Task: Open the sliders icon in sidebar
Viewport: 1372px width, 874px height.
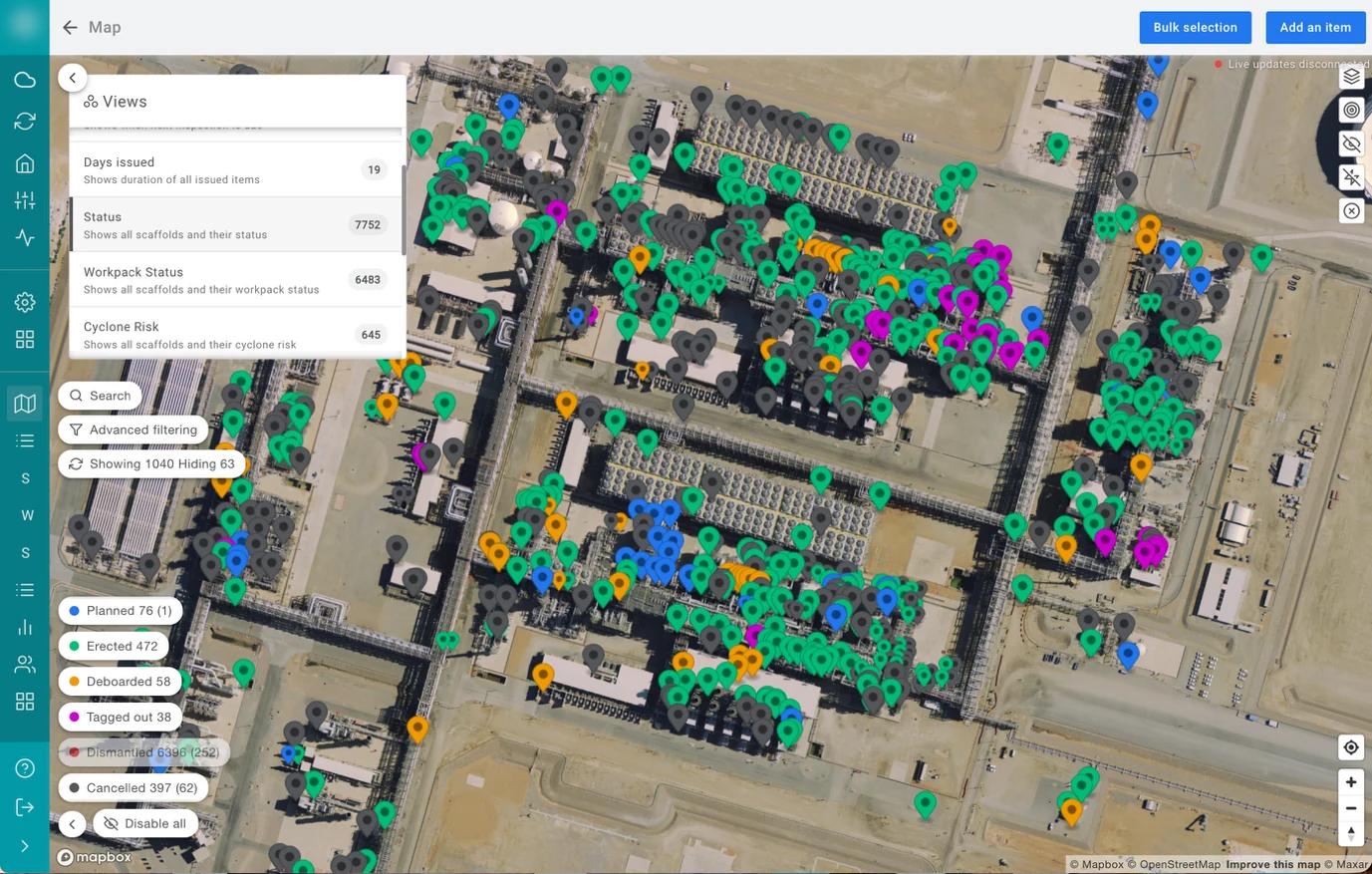Action: coord(25,200)
